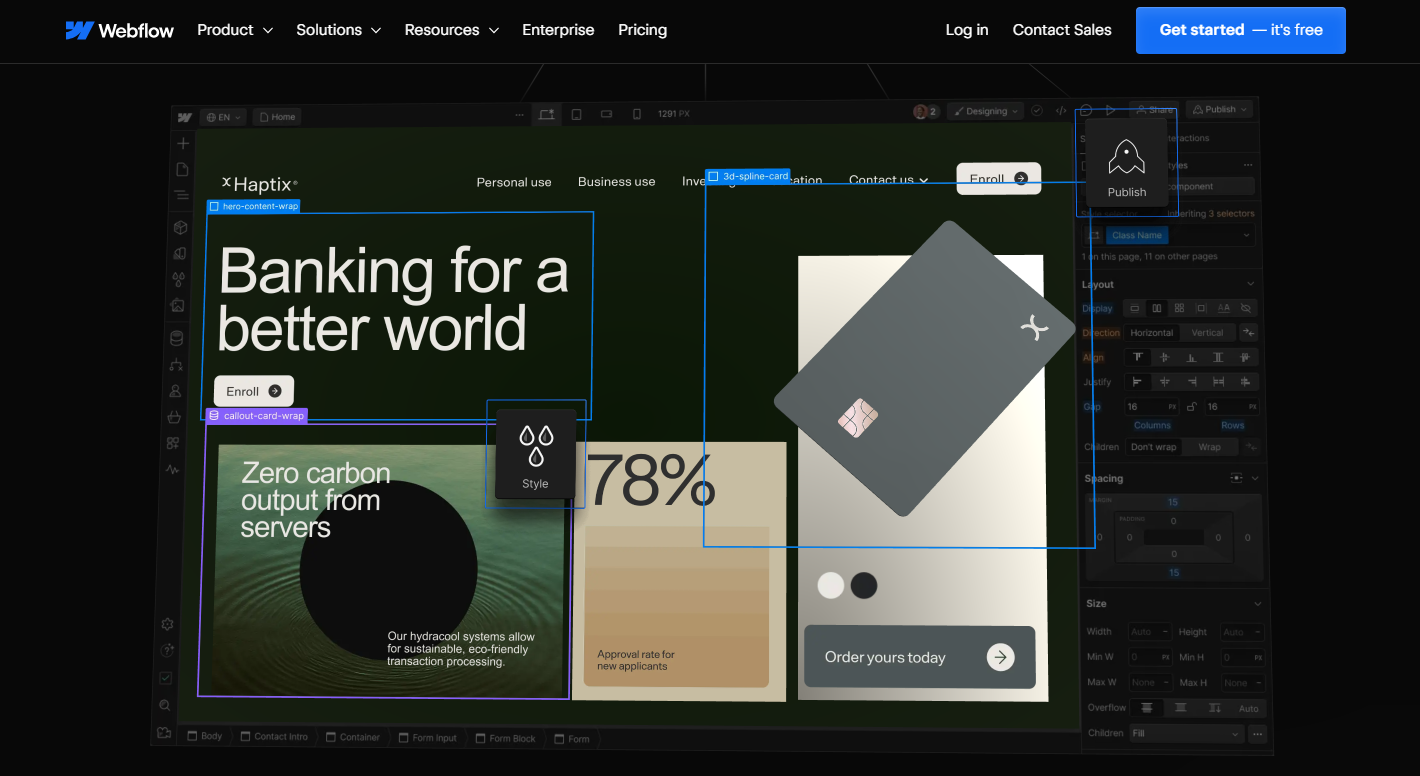Click Contact us in Haptix nav

(888, 180)
